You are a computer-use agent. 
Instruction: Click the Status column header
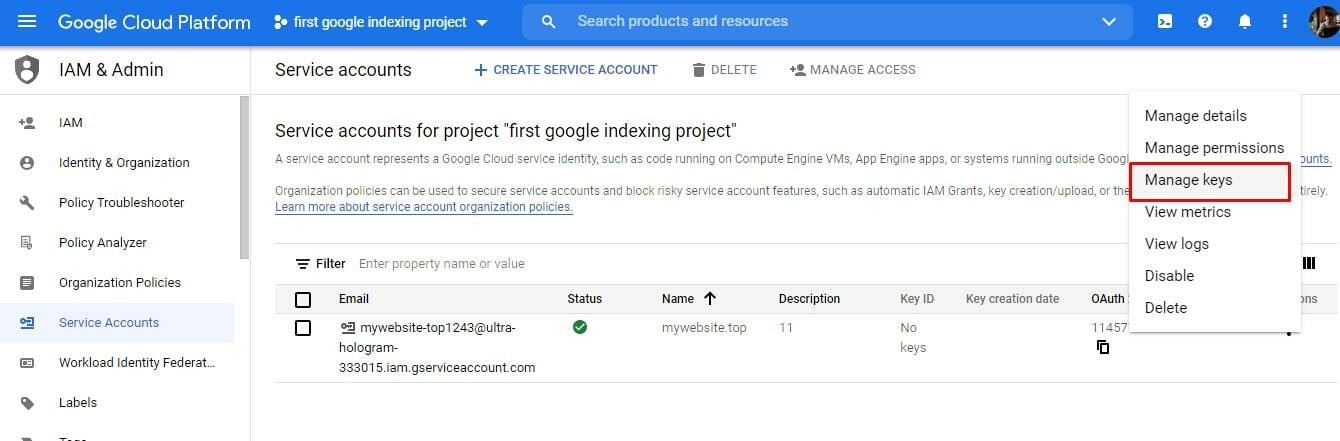point(585,299)
